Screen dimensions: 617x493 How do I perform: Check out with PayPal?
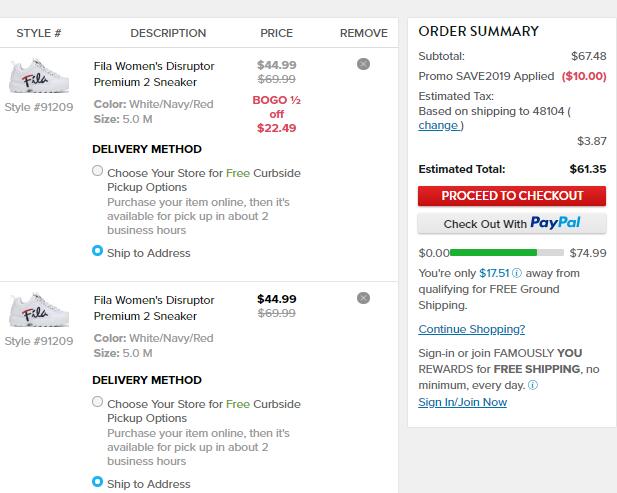[x=512, y=223]
